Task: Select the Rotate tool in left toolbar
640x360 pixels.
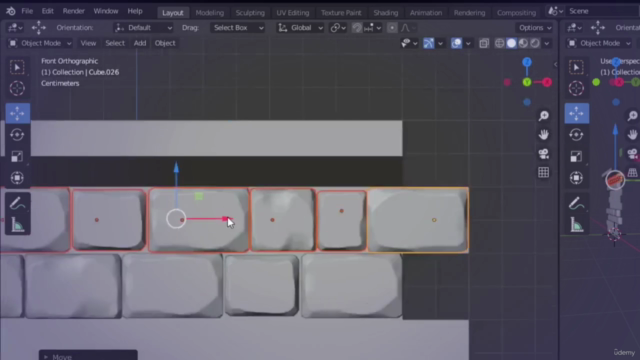Action: point(17,135)
